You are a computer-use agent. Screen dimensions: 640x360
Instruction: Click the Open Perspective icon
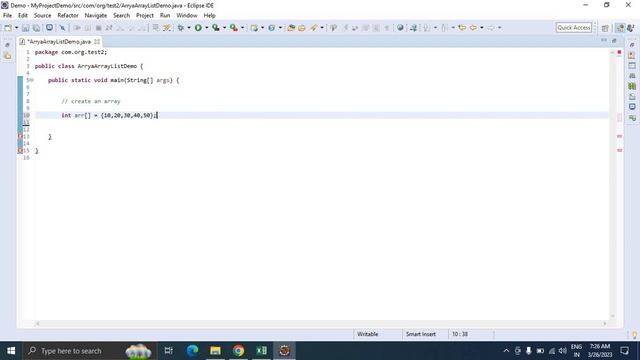coord(605,28)
